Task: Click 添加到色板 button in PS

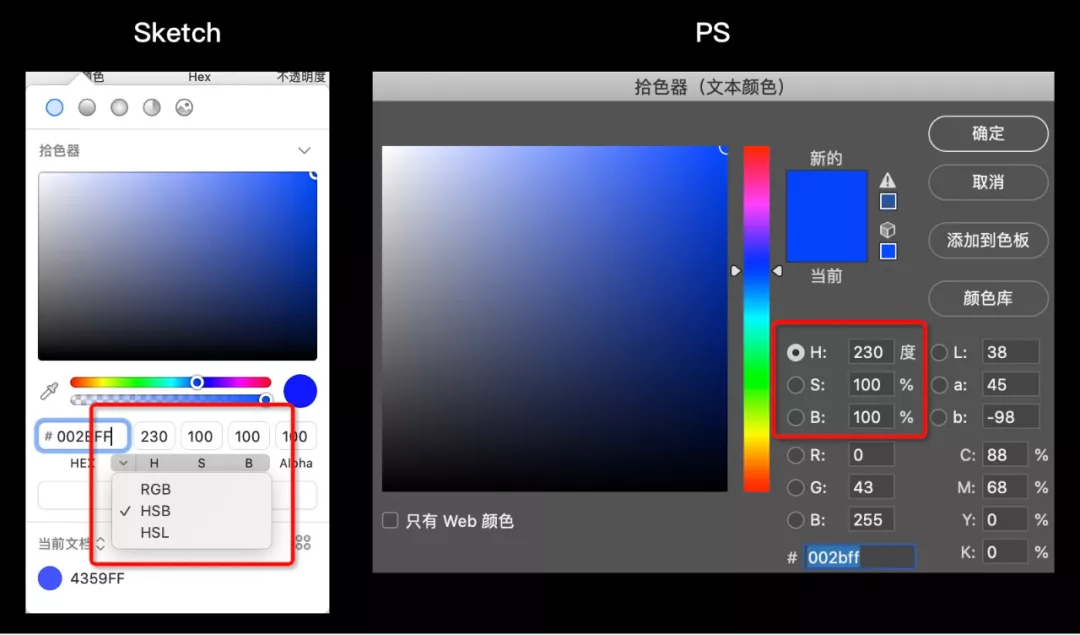Action: point(988,240)
